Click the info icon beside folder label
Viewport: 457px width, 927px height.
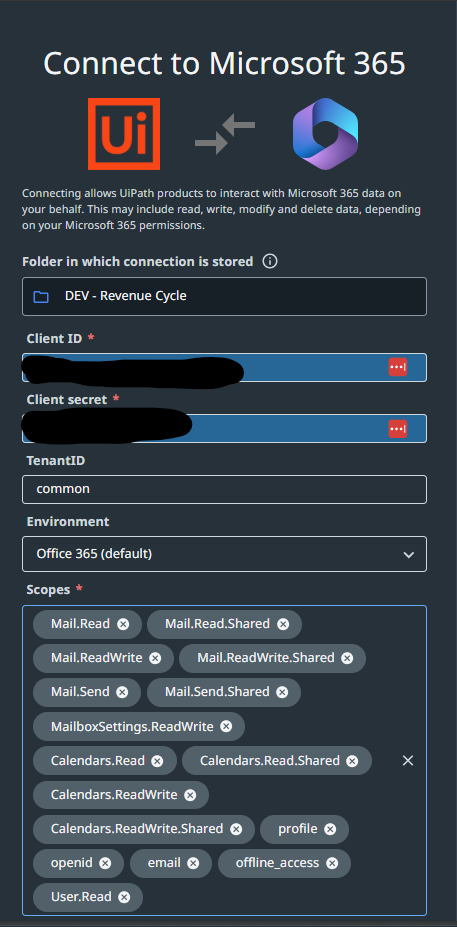pos(270,261)
